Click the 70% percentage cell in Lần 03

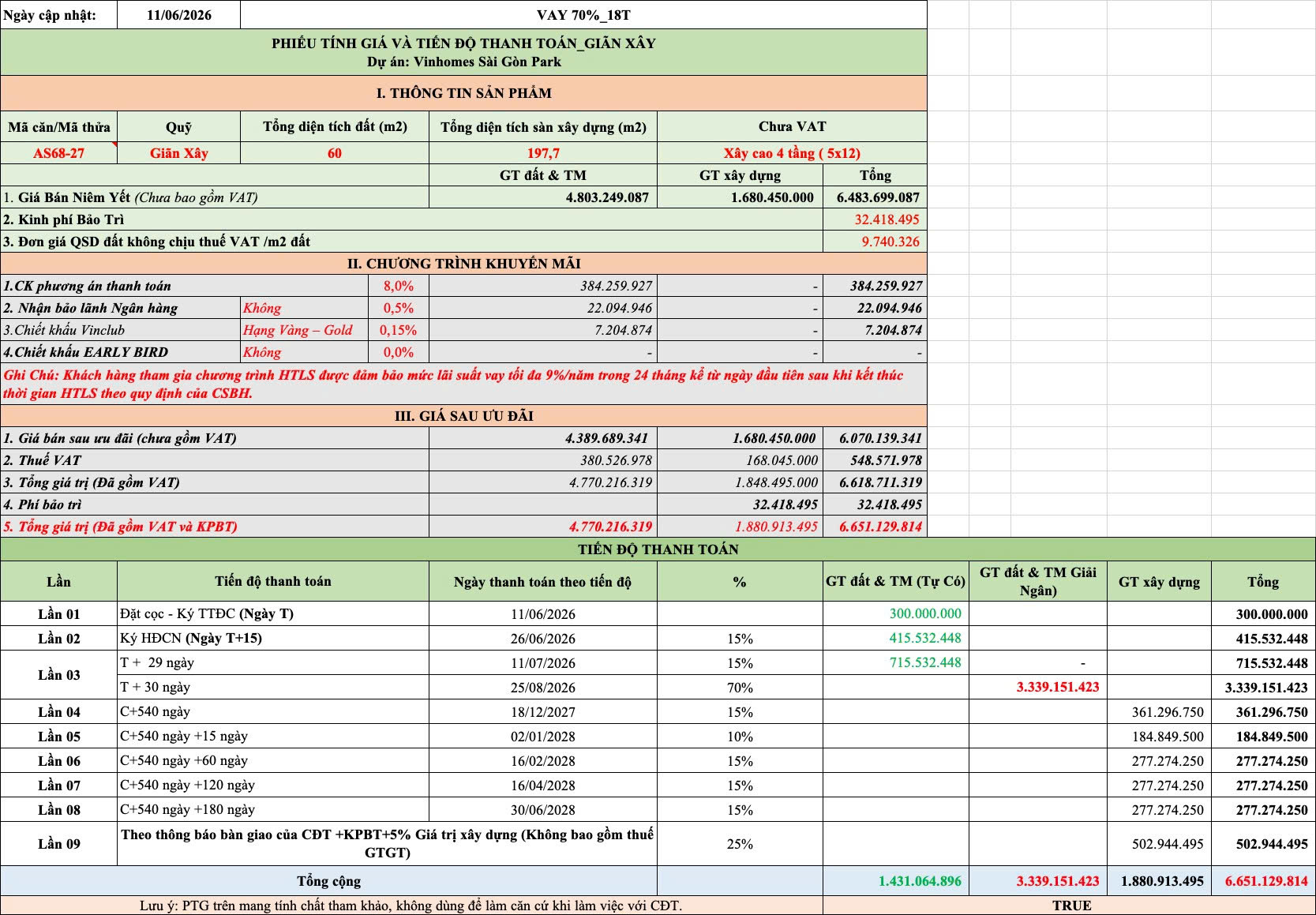click(x=740, y=688)
